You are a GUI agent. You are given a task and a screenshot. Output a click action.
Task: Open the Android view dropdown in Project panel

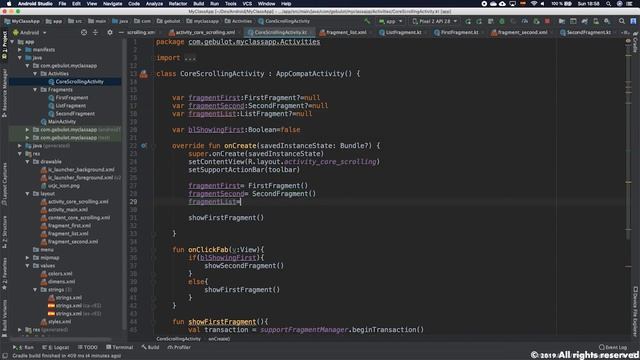click(29, 32)
